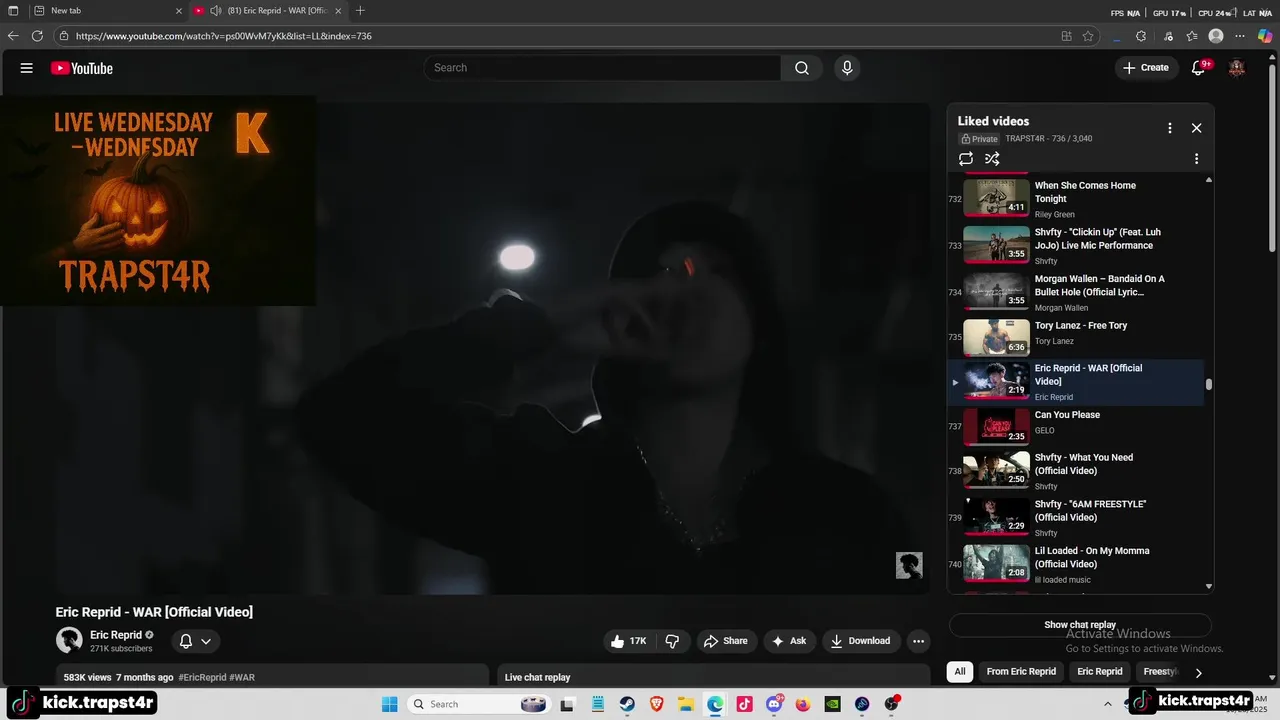Screen dimensions: 1280x720
Task: Play Can You Please by GELO
Action: coord(1075,427)
